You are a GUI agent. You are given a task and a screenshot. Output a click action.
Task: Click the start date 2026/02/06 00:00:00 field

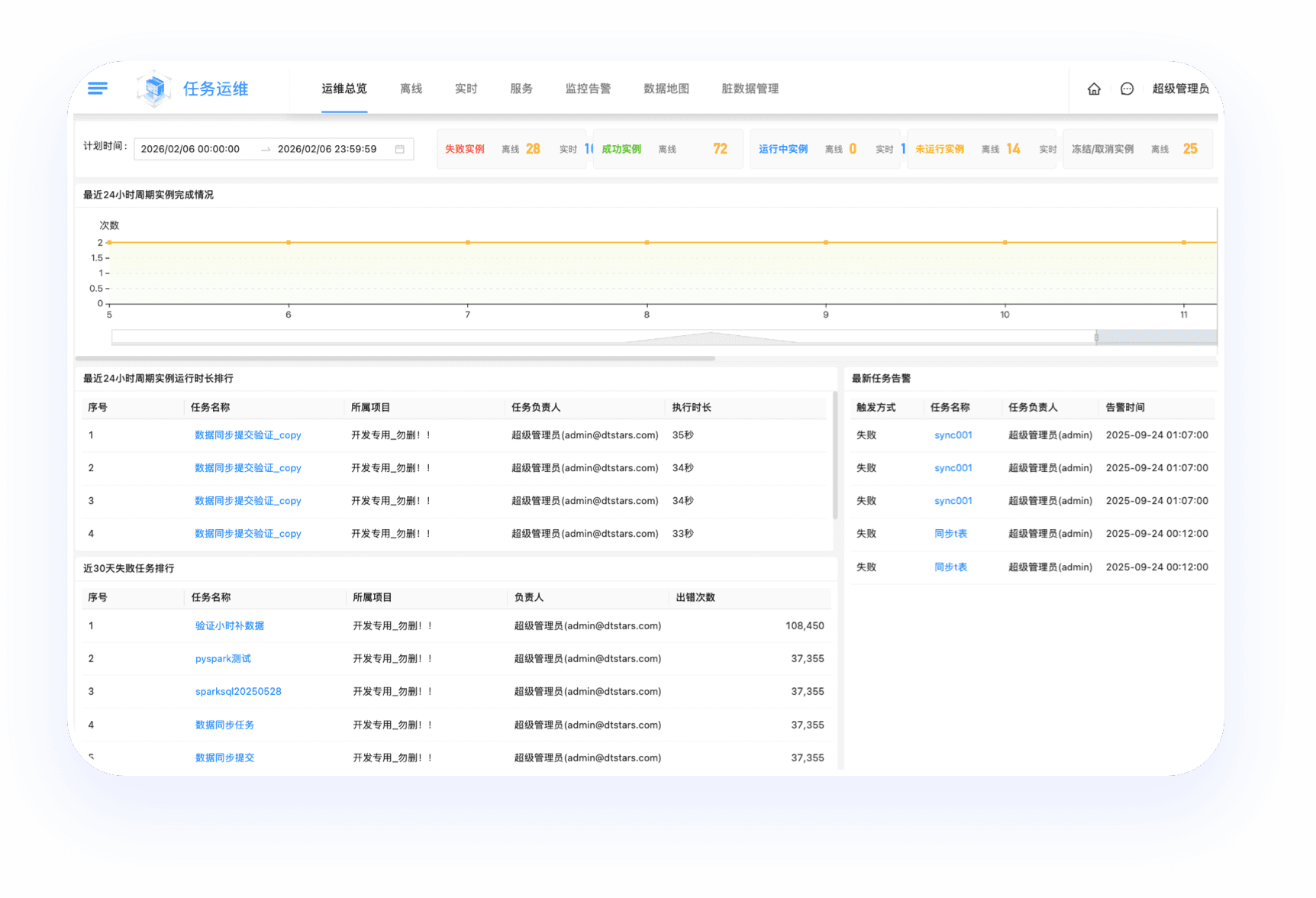(x=191, y=149)
